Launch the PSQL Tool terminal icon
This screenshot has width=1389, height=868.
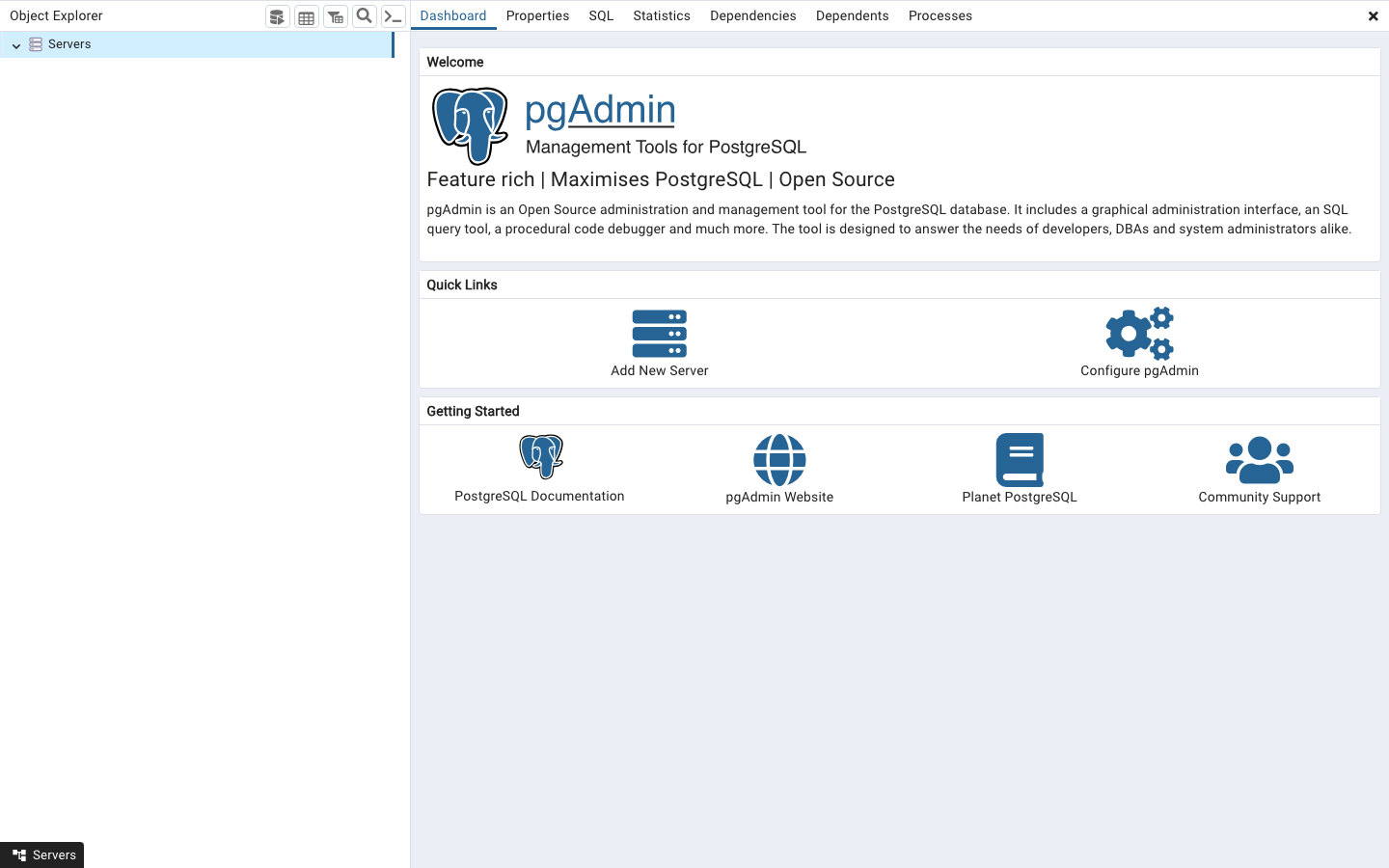[x=394, y=16]
